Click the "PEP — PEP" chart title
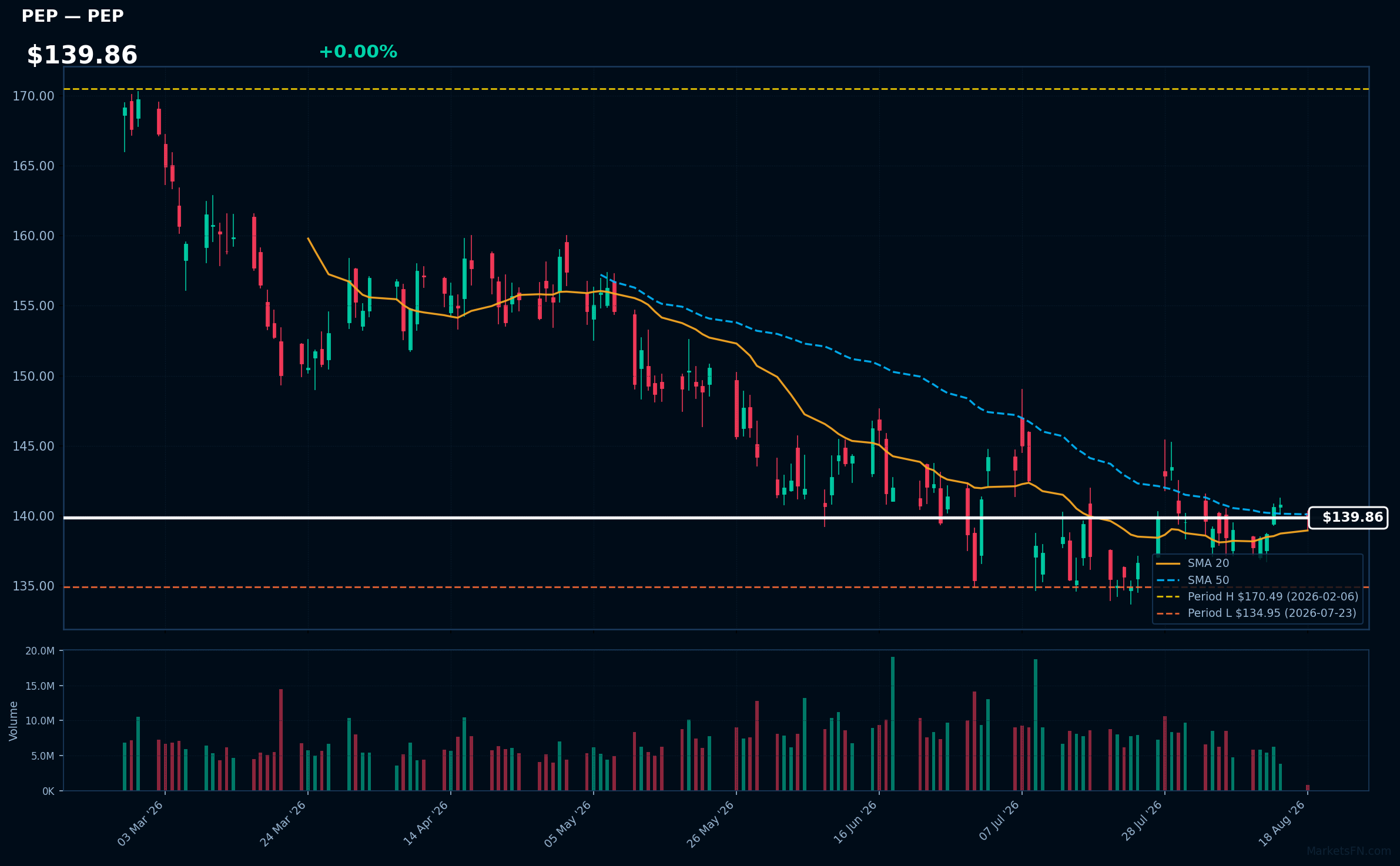Screen dimensions: 1400x866 [x=72, y=16]
